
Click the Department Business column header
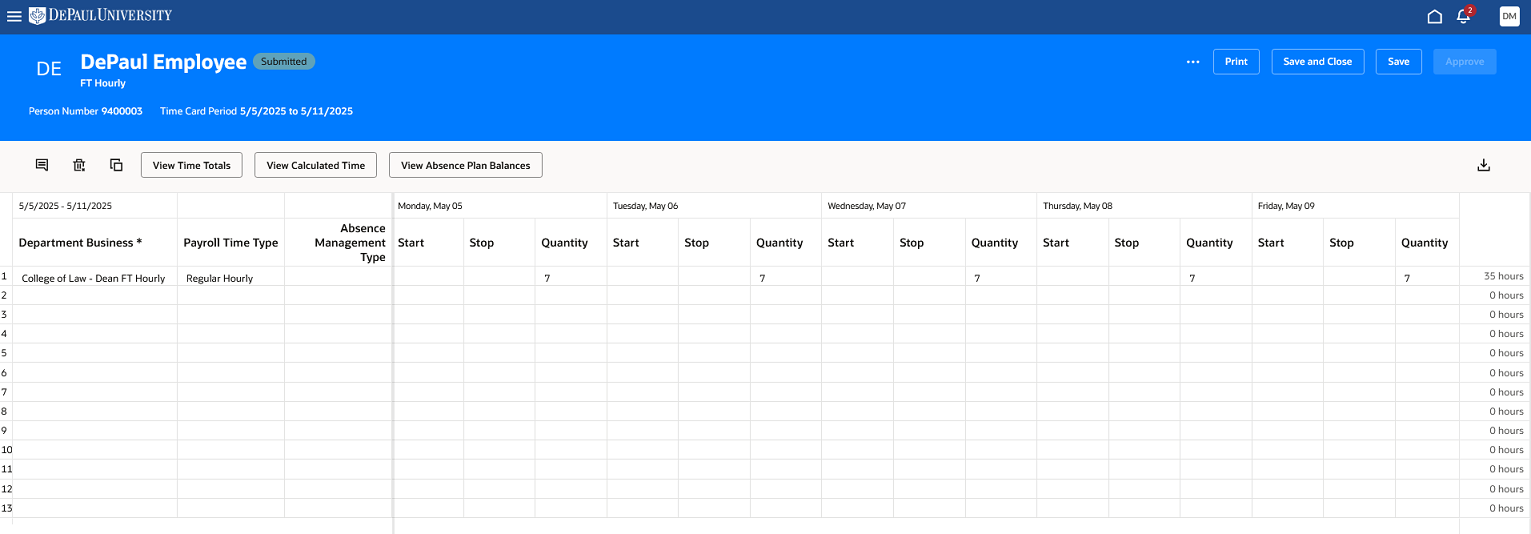pos(95,243)
